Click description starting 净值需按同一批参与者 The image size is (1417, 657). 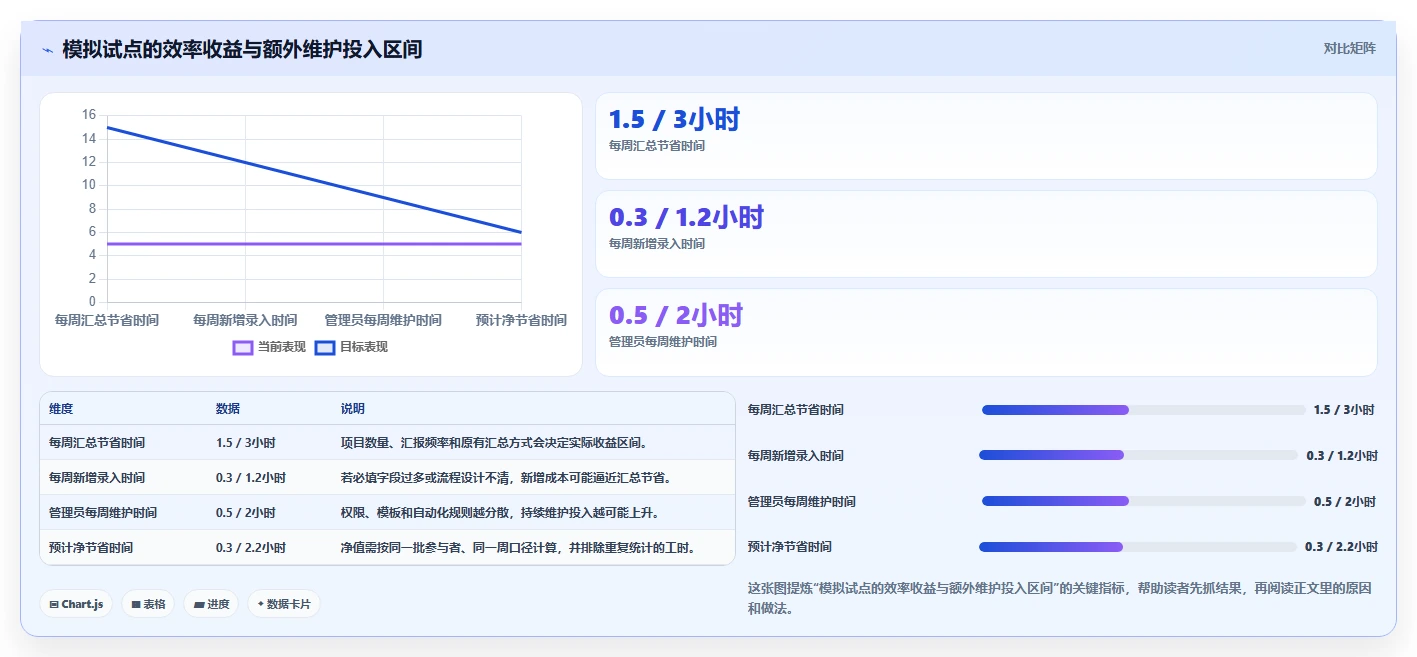[517, 548]
